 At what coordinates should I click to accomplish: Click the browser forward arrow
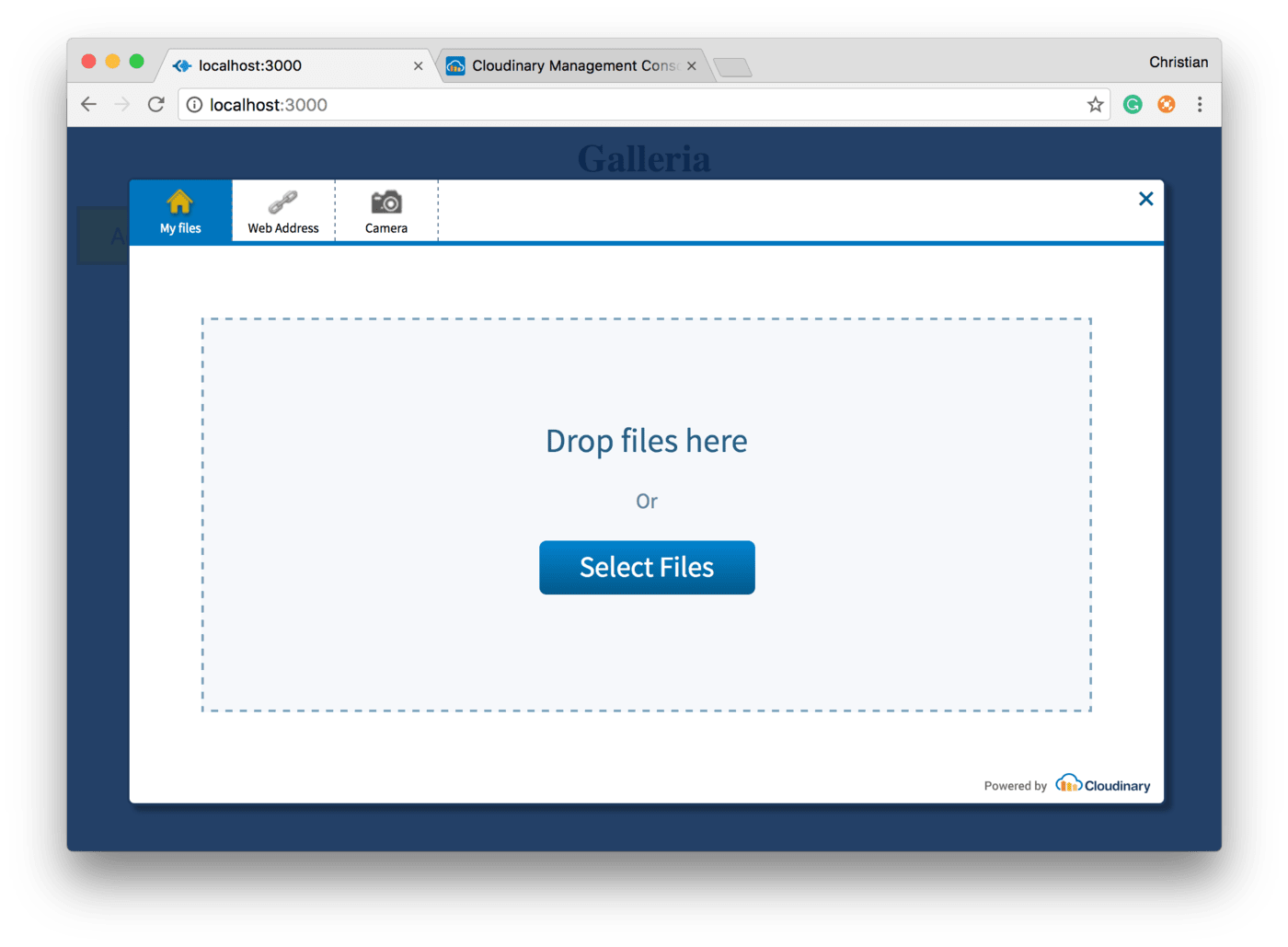point(122,105)
